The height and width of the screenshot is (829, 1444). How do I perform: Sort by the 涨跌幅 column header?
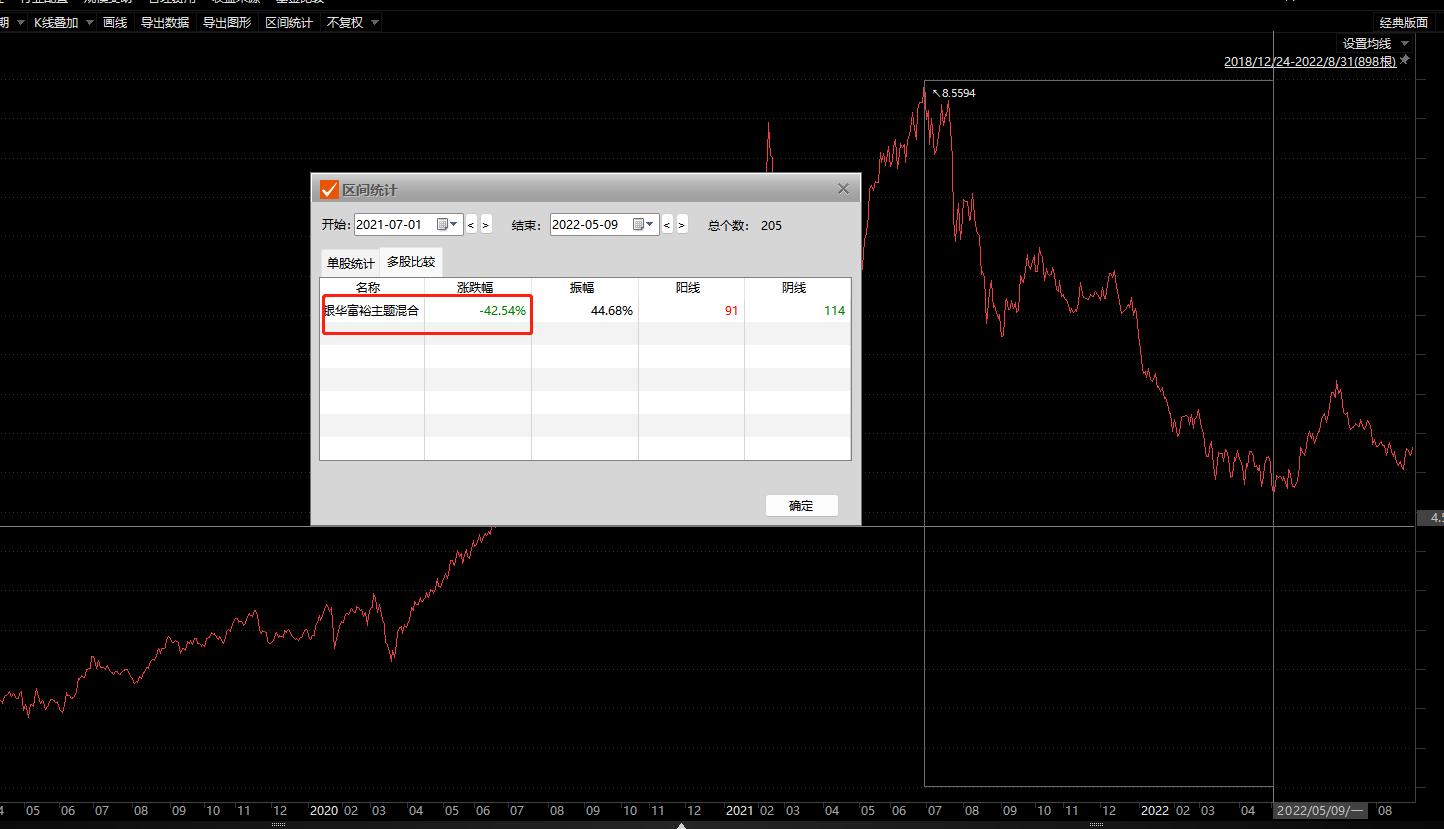[x=475, y=287]
